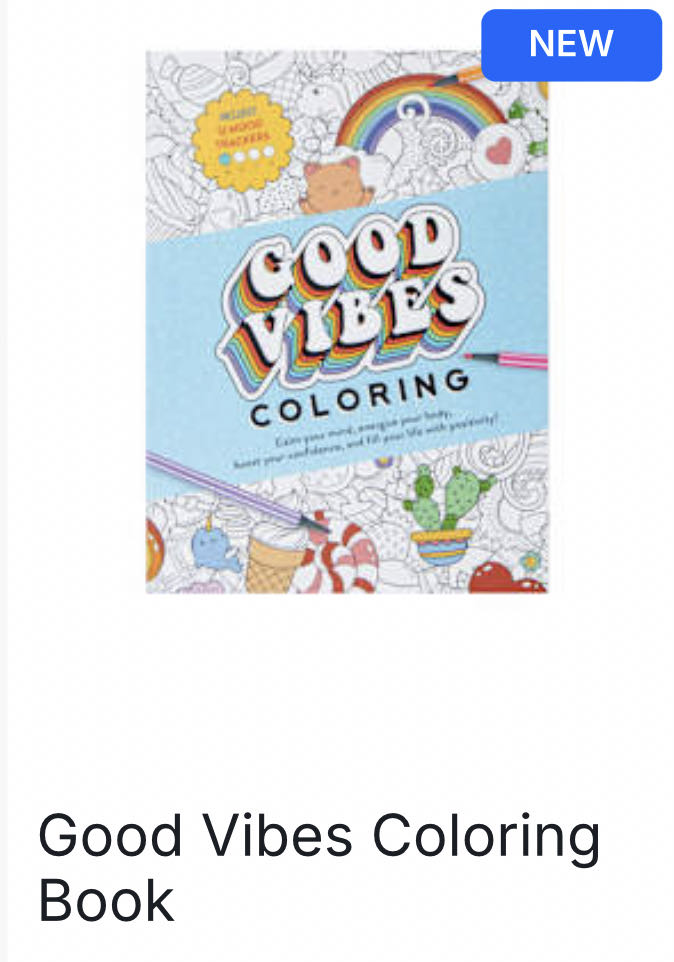Click the cover's small tagline text
The width and height of the screenshot is (674, 962).
click(367, 441)
